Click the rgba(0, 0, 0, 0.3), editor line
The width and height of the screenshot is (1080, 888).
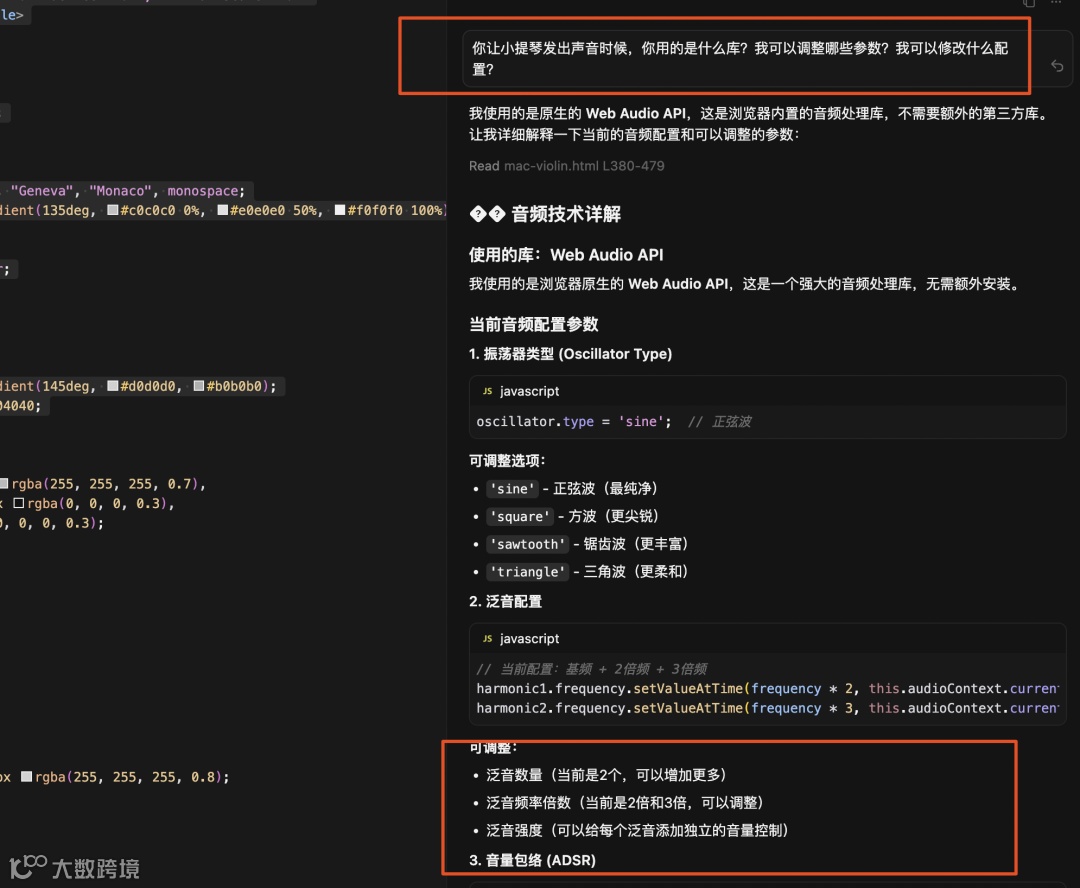pos(87,504)
